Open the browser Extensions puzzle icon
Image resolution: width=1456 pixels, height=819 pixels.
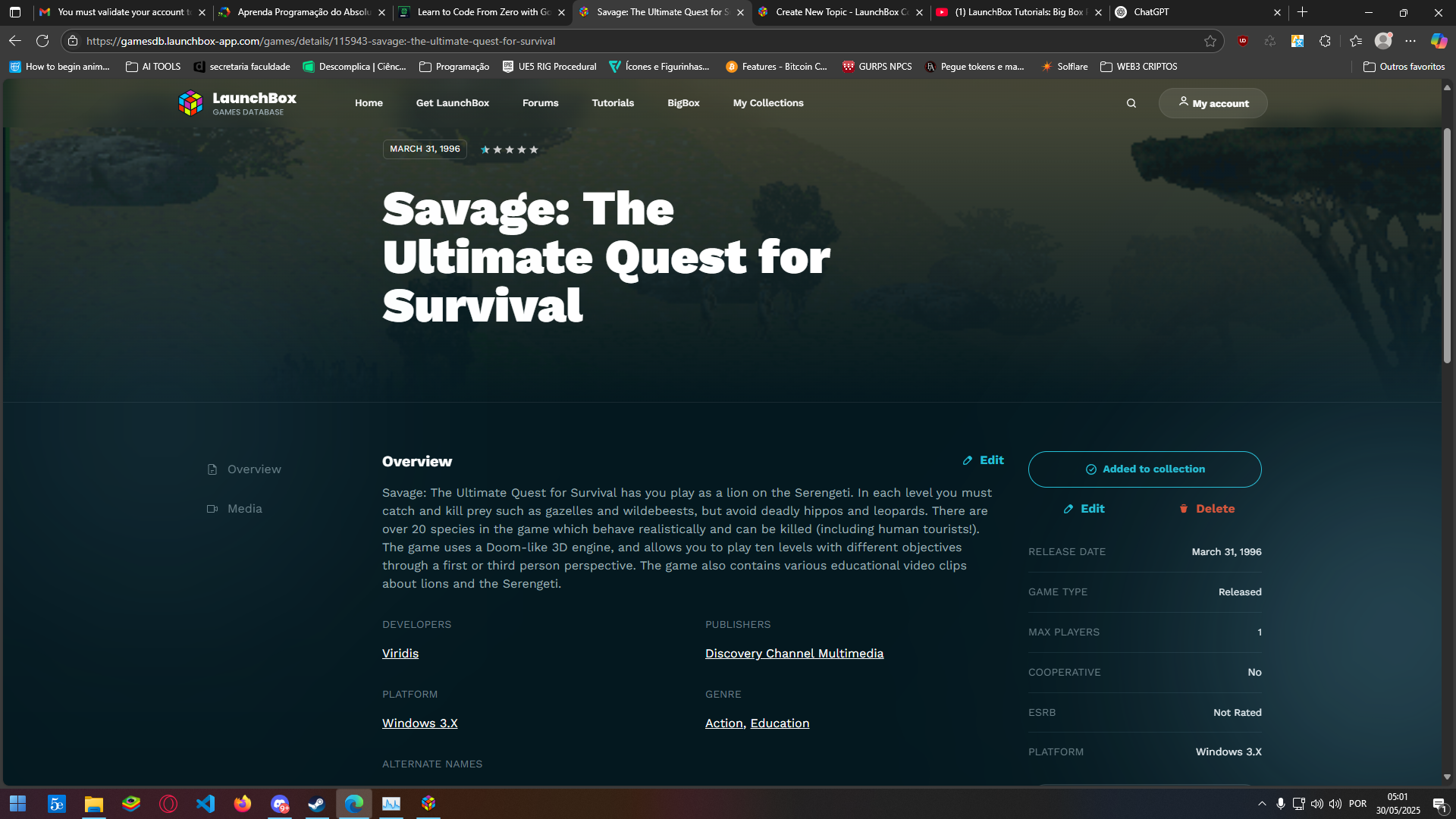1325,41
